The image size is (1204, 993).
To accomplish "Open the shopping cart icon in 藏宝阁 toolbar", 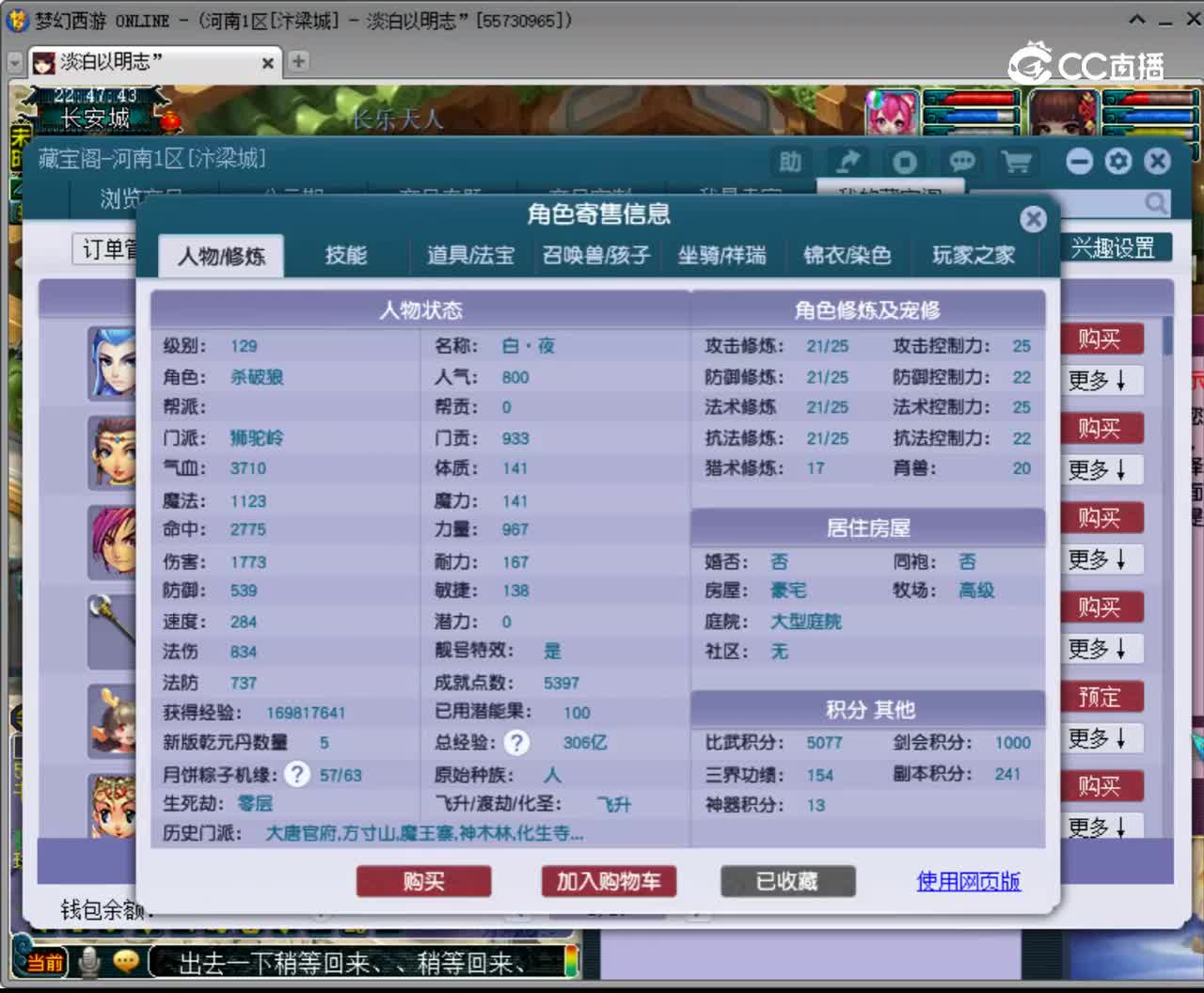I will click(1017, 162).
